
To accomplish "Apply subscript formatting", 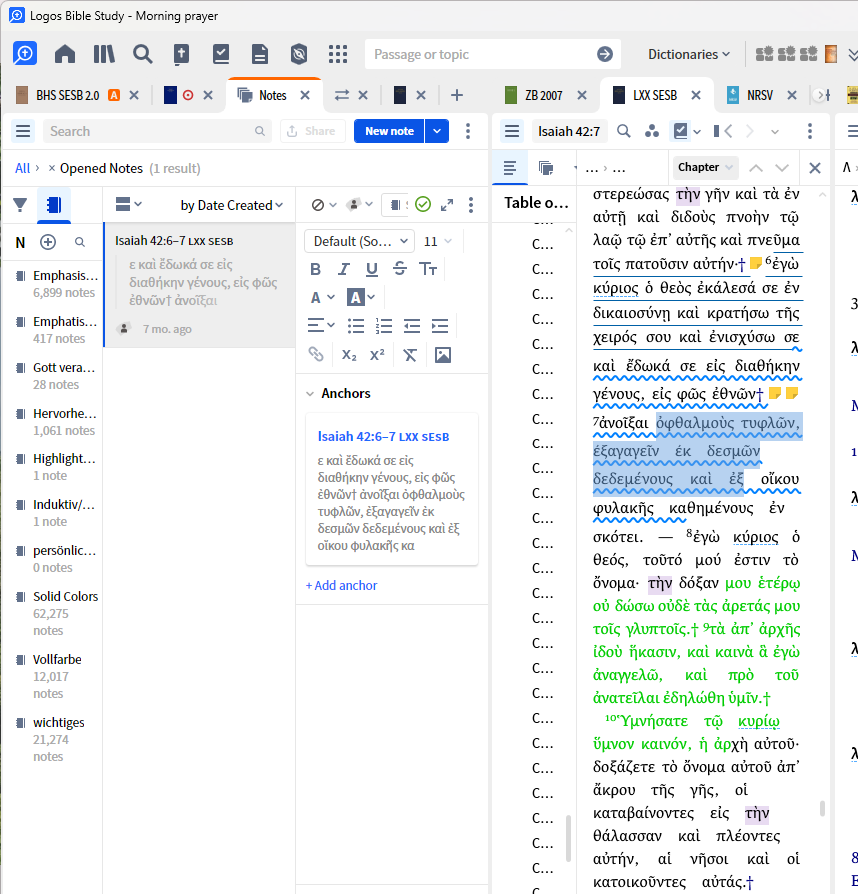I will pyautogui.click(x=349, y=355).
